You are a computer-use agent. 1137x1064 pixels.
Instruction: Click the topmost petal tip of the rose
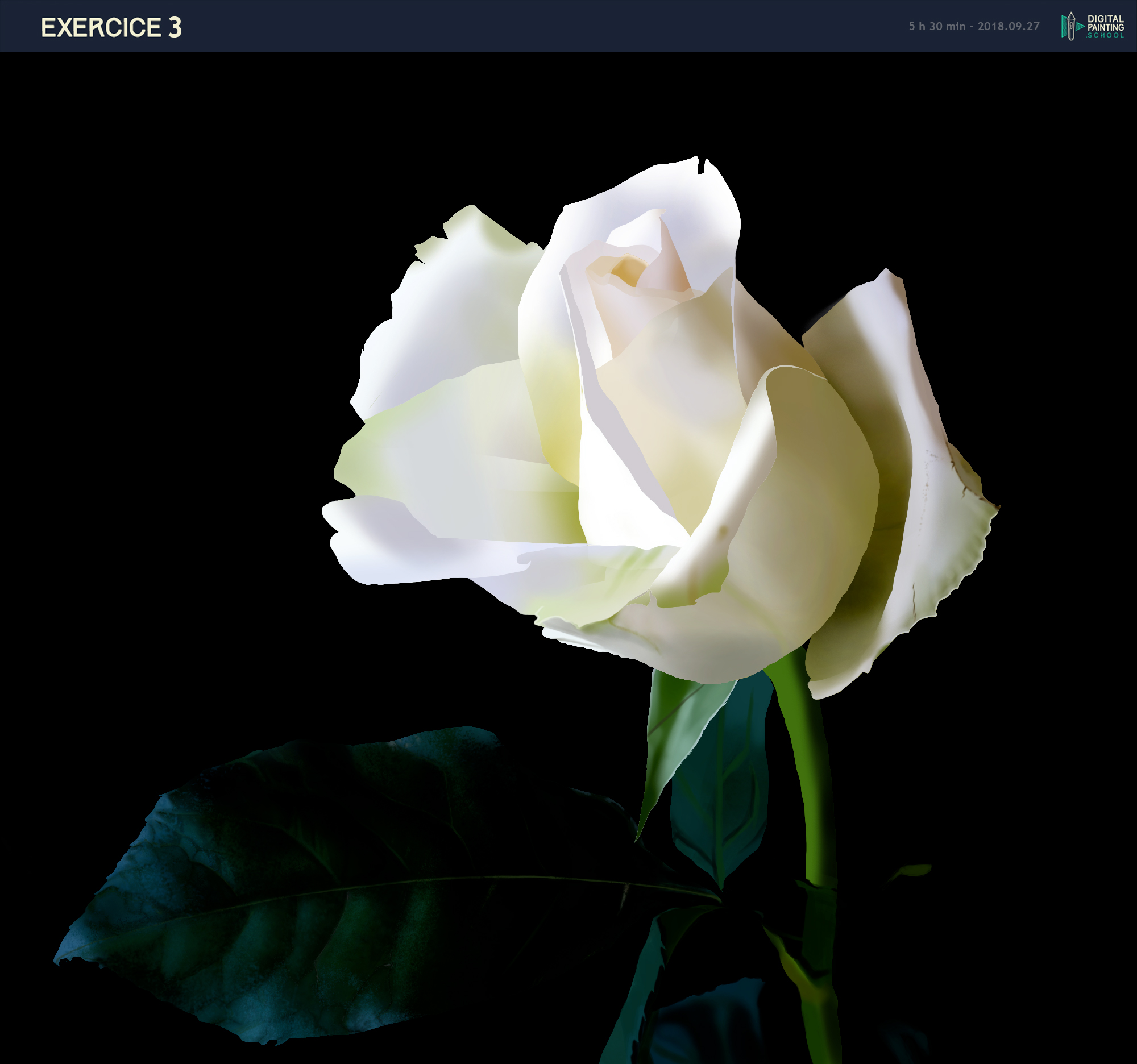pos(696,163)
